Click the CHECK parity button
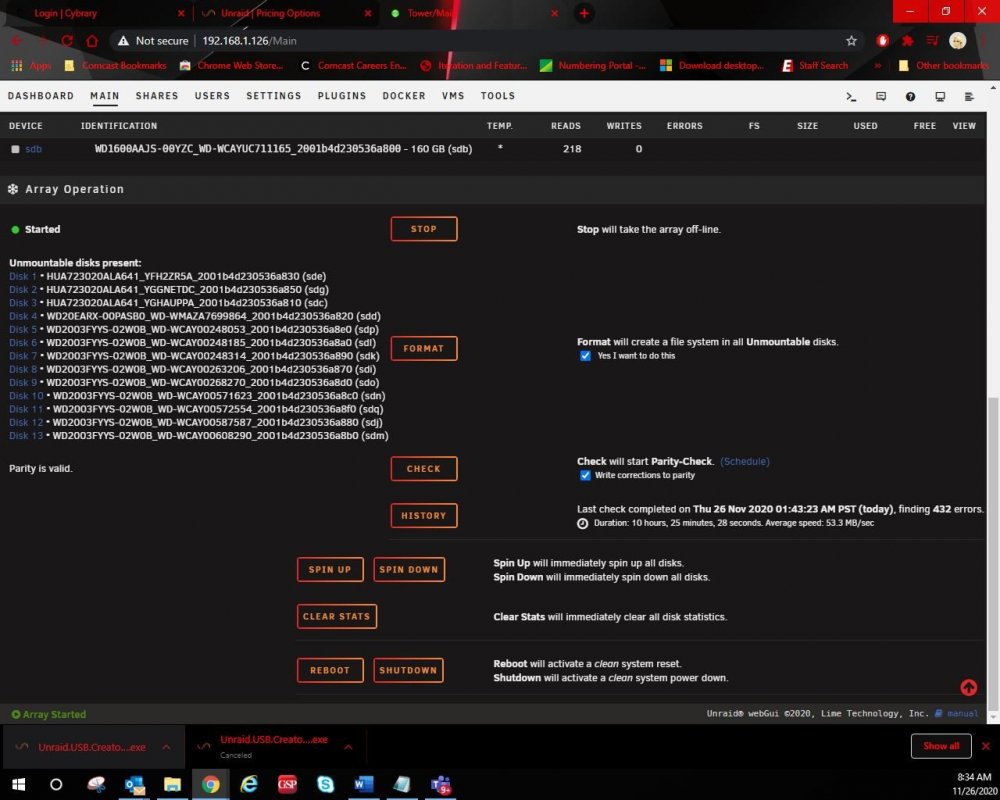Screen dimensions: 1000x800 click(423, 469)
